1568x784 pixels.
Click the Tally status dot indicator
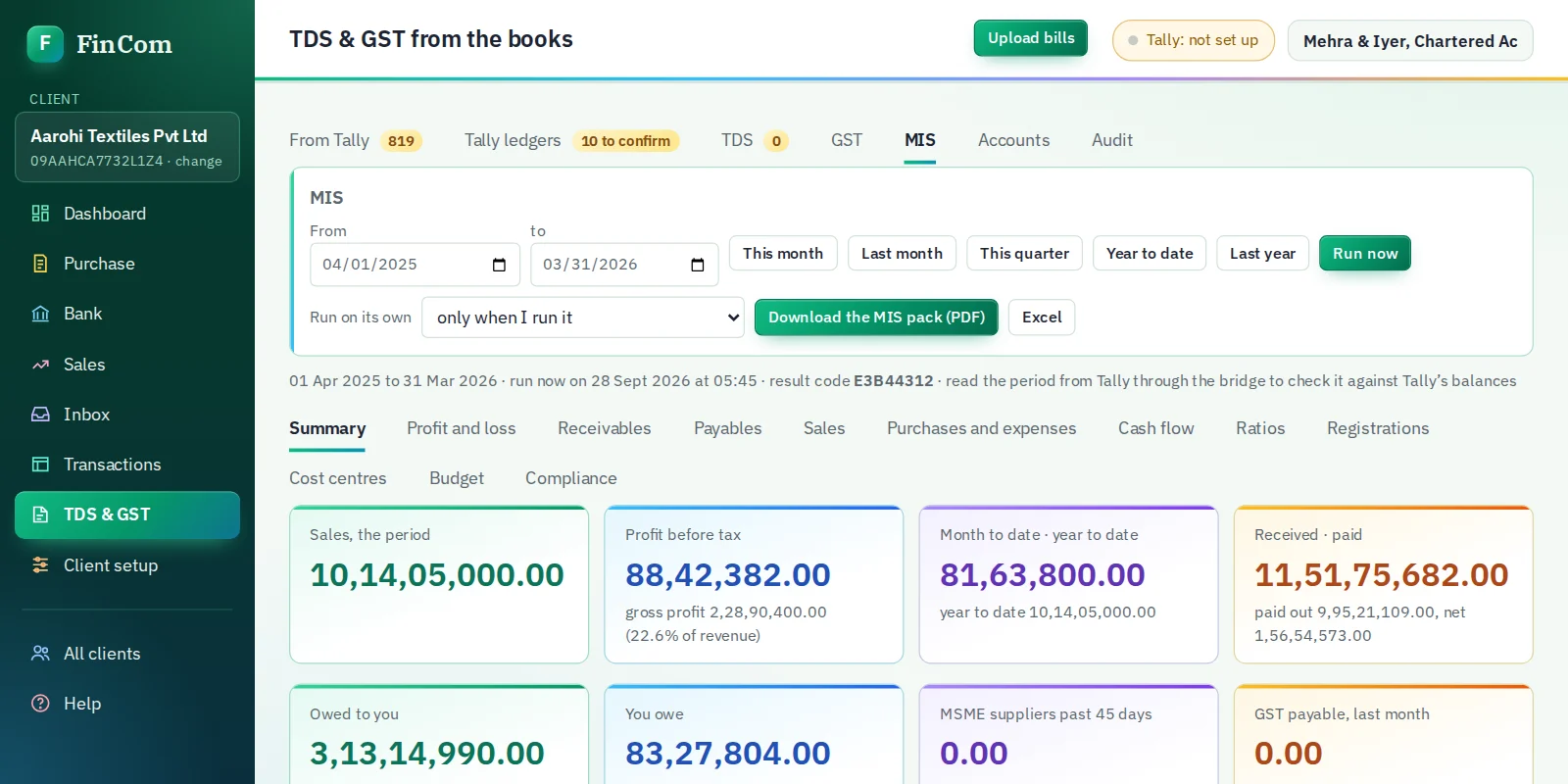[x=1133, y=41]
